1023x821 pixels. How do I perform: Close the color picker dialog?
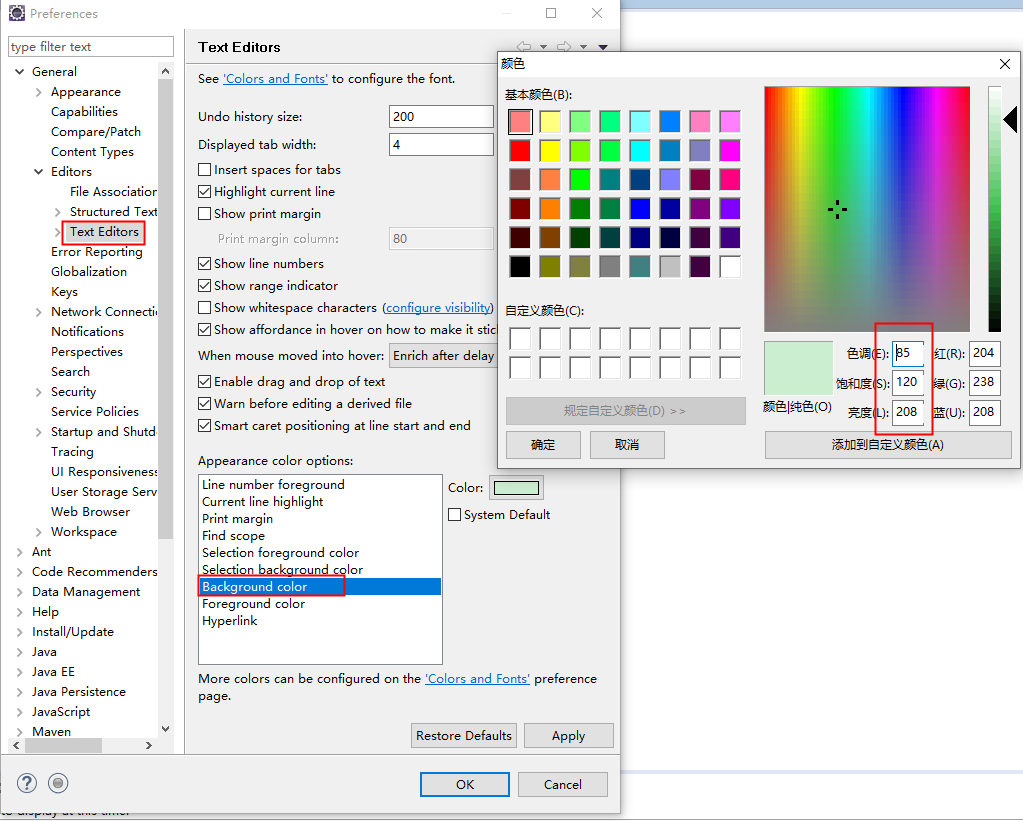[1005, 64]
